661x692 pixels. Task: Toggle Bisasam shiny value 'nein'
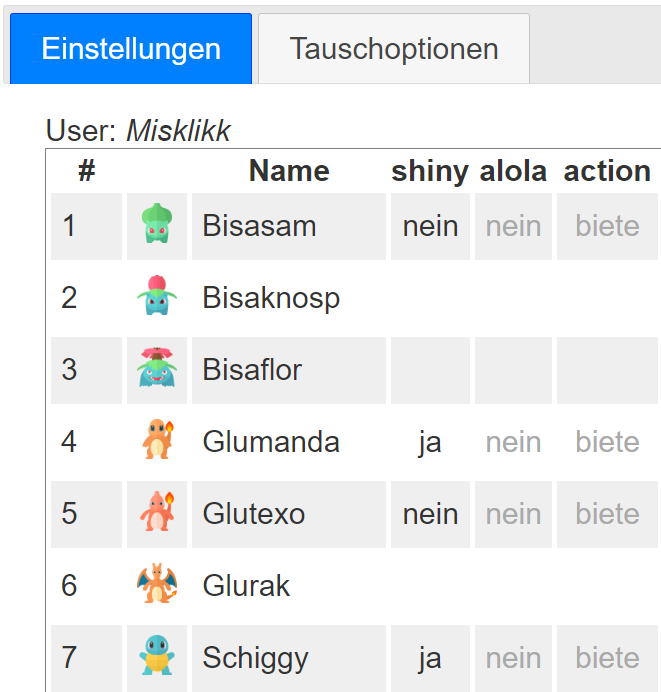[430, 226]
